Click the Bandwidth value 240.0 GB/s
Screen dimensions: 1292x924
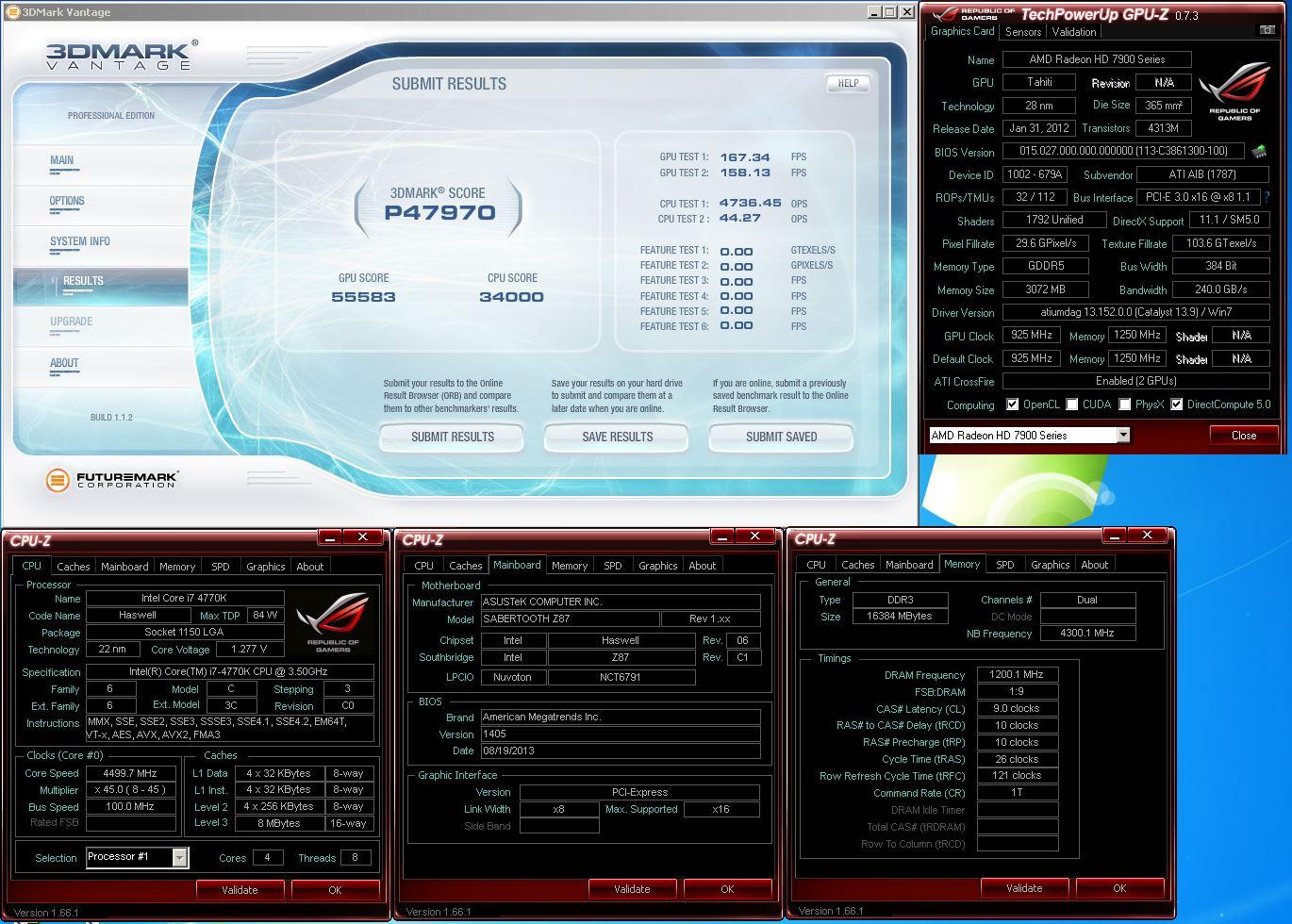coord(1222,289)
